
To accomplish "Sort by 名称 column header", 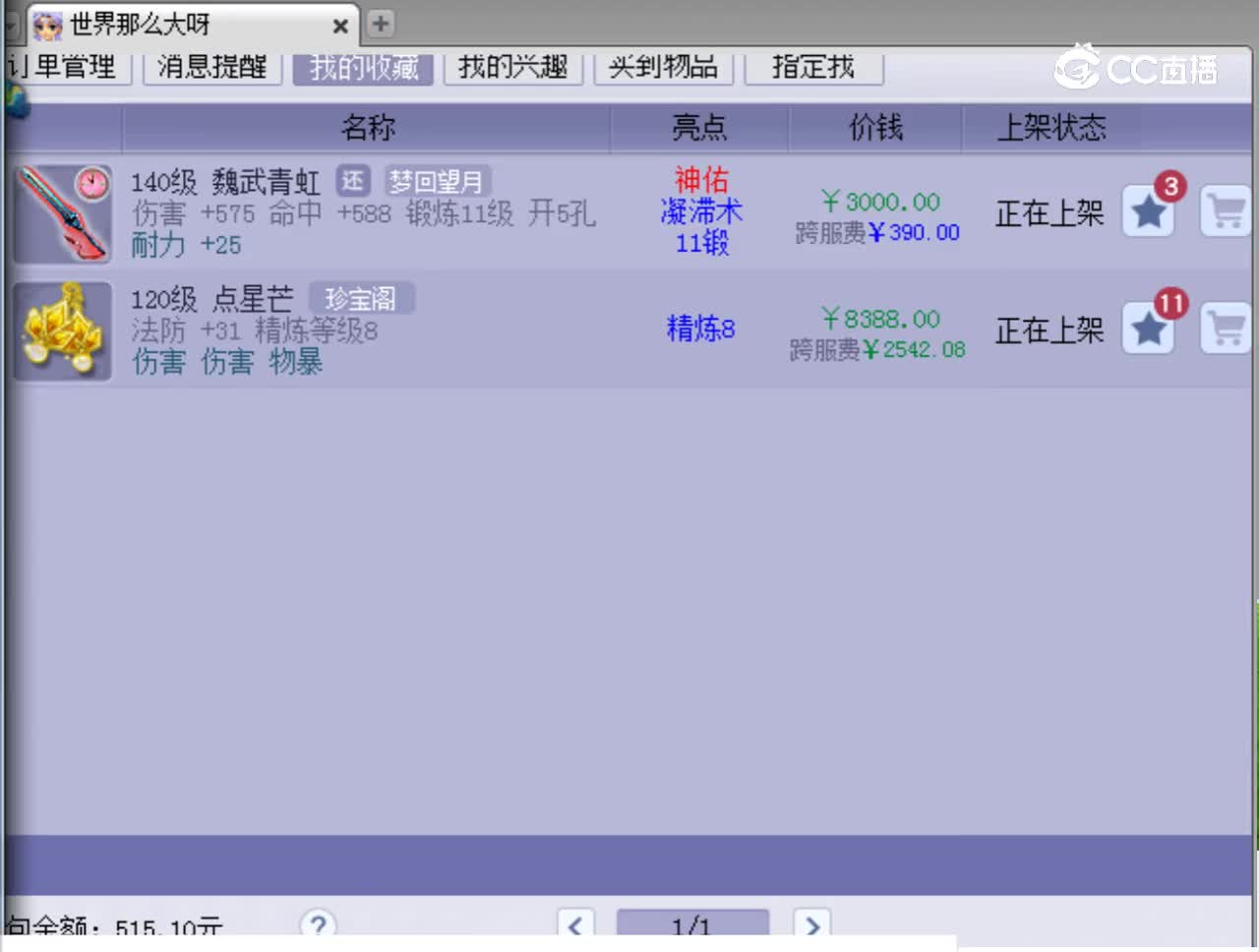I will coord(367,128).
